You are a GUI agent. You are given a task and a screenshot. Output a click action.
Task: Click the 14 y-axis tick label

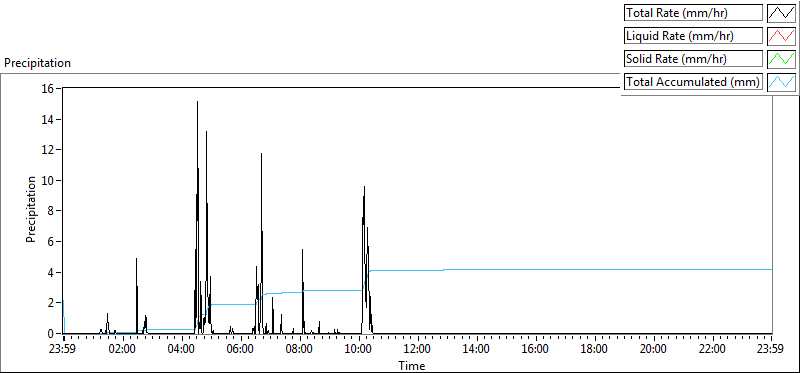(48, 119)
